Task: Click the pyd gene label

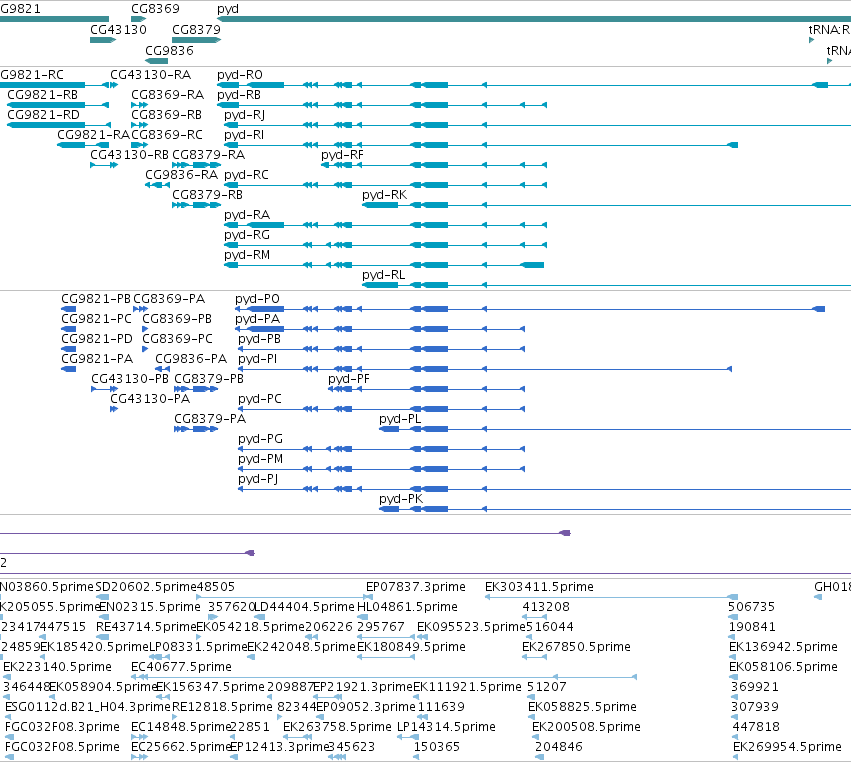Action: pyautogui.click(x=227, y=9)
